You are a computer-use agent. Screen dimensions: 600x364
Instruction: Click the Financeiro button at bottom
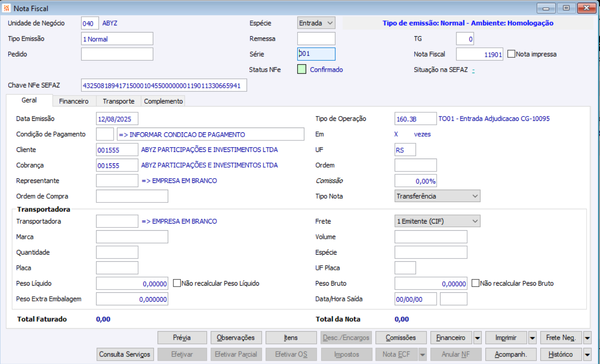pos(451,338)
